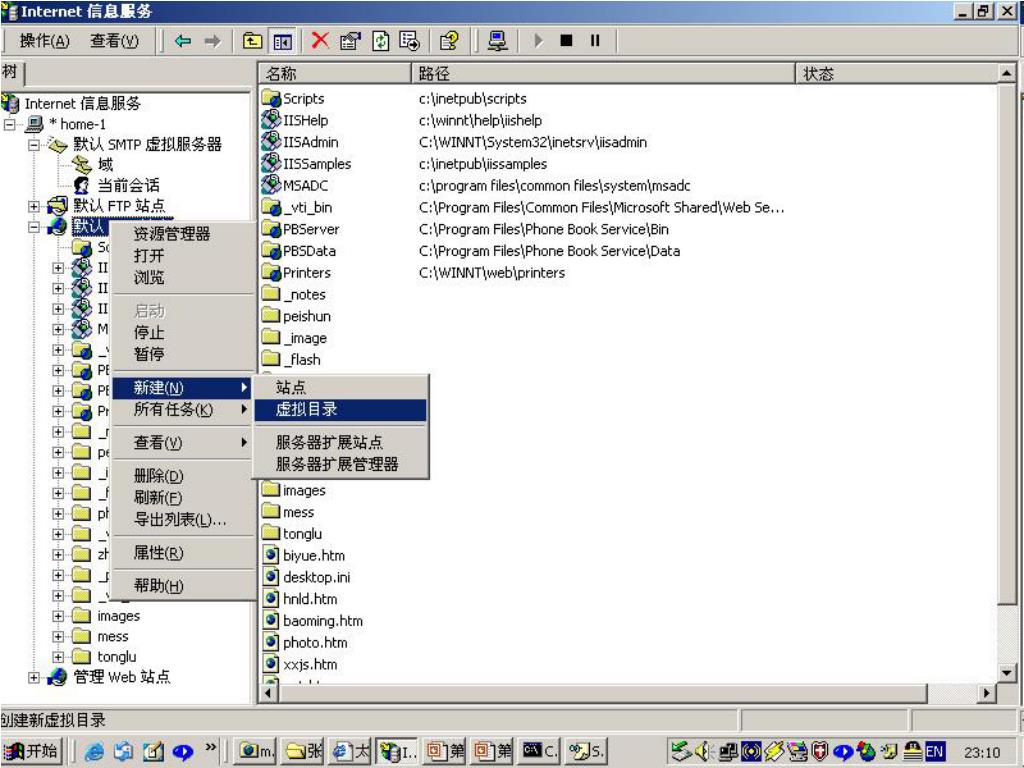Screen dimensions: 1024x768
Task: Collapse the home-1 computer node
Action: click(9, 124)
